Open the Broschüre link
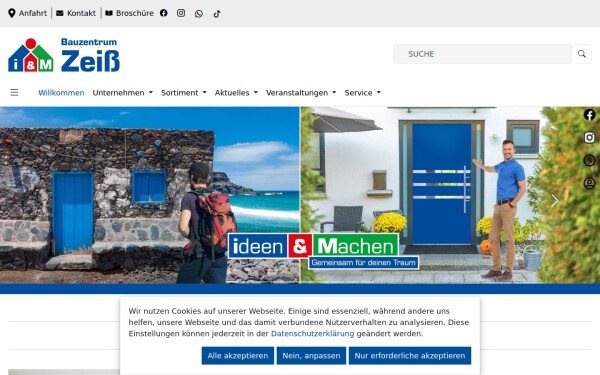 click(x=129, y=13)
